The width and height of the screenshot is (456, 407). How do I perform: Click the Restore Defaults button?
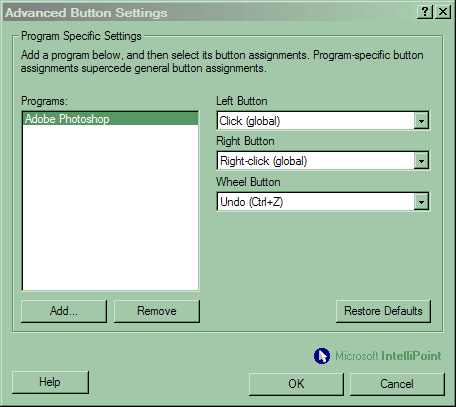tap(383, 311)
